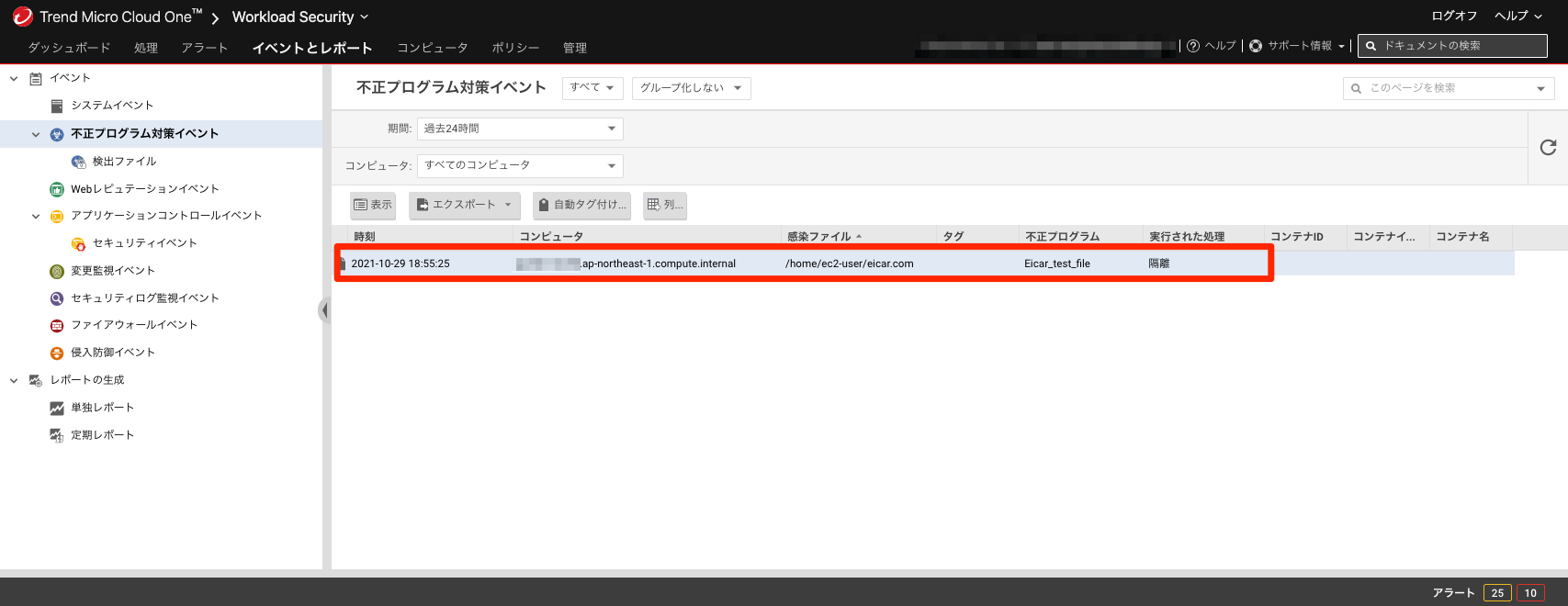Click the Integrity Monitoring Events icon
The height and width of the screenshot is (606, 1568).
(x=57, y=271)
